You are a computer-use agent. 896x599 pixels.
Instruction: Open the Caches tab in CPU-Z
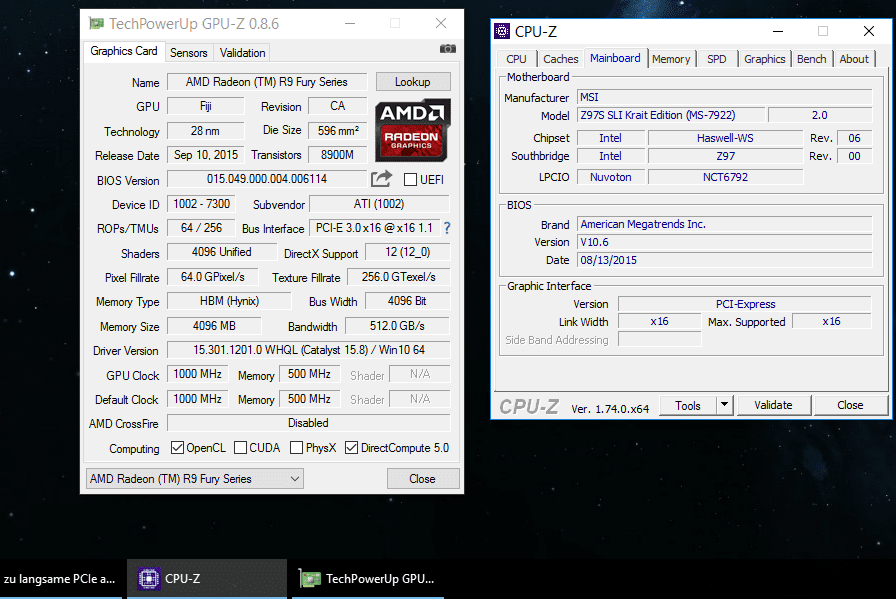pyautogui.click(x=561, y=59)
